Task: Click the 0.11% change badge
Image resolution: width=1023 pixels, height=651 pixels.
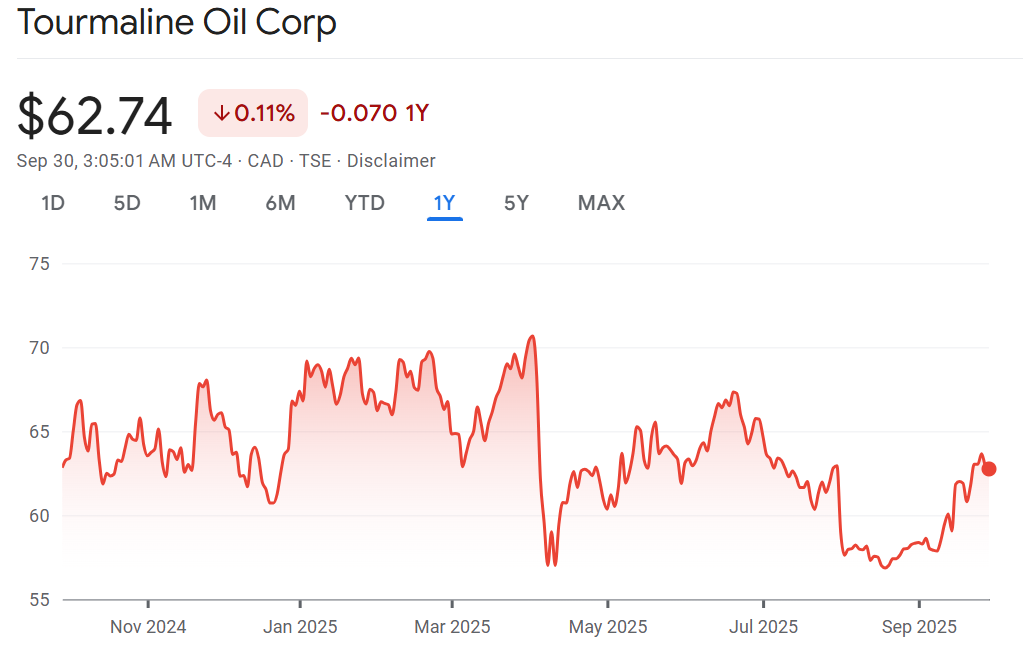Action: [253, 114]
